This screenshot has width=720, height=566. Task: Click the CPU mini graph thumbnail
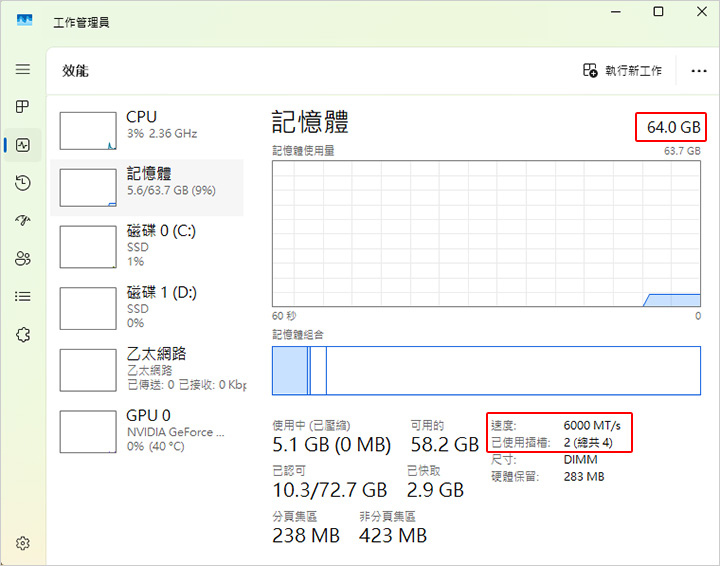[88, 131]
